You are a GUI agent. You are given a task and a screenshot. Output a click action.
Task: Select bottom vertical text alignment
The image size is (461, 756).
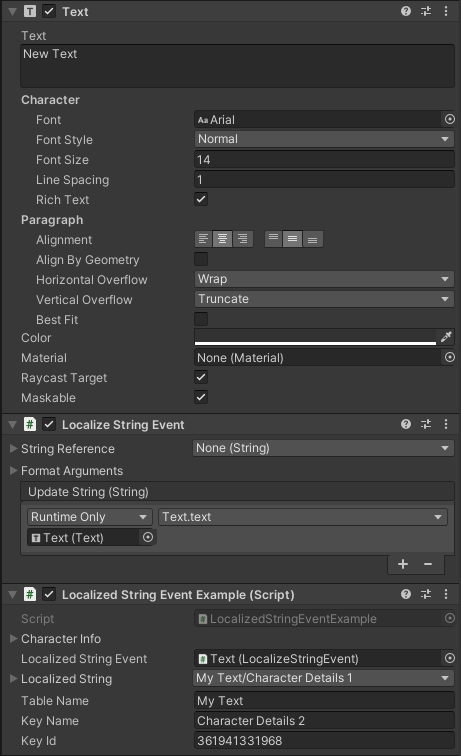tap(313, 239)
